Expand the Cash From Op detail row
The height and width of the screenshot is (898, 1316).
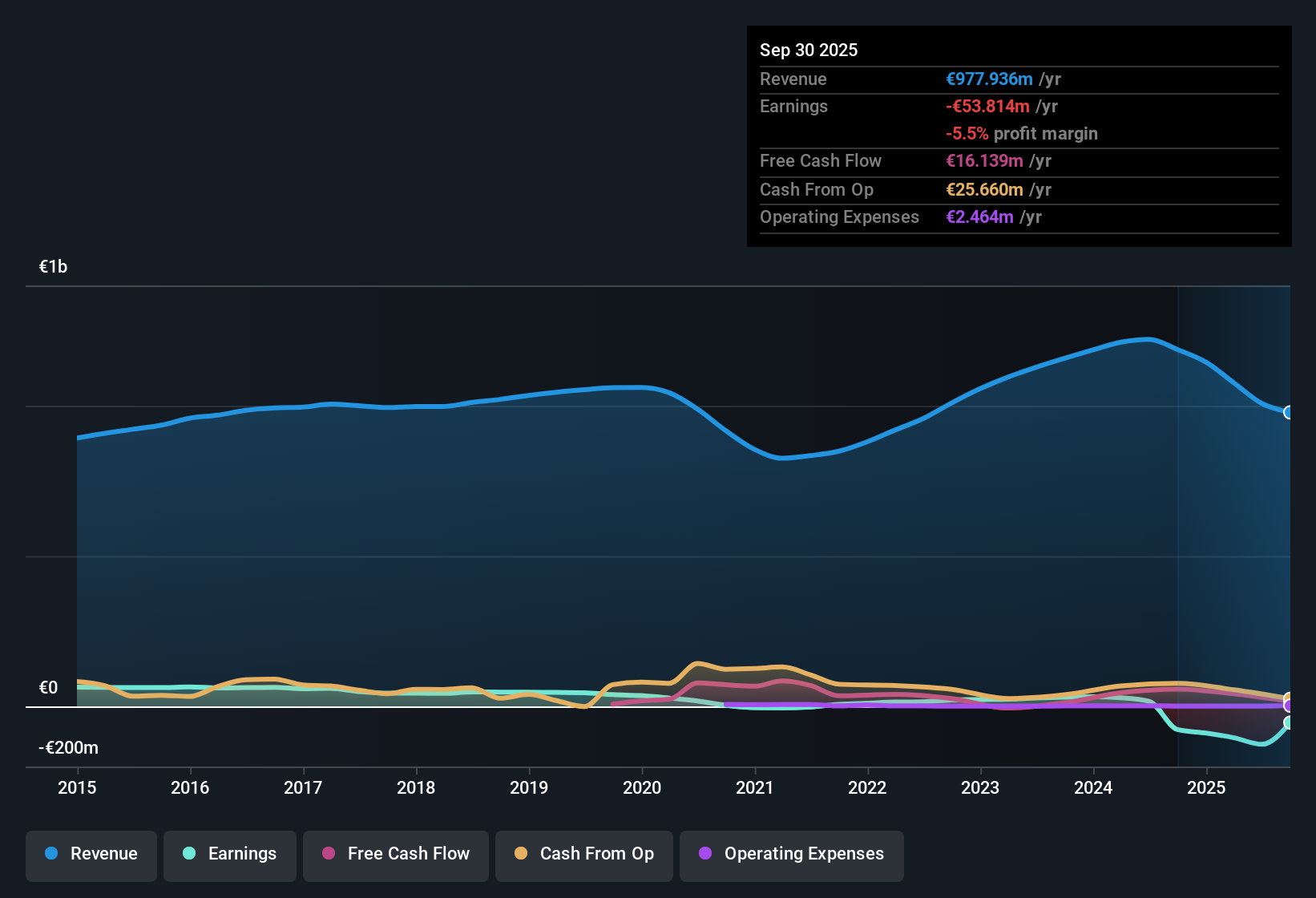817,190
